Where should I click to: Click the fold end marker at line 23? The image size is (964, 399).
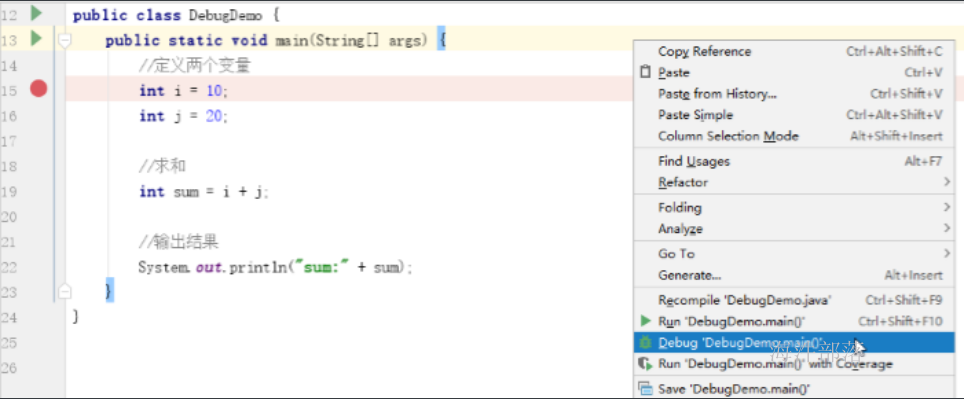tap(65, 291)
